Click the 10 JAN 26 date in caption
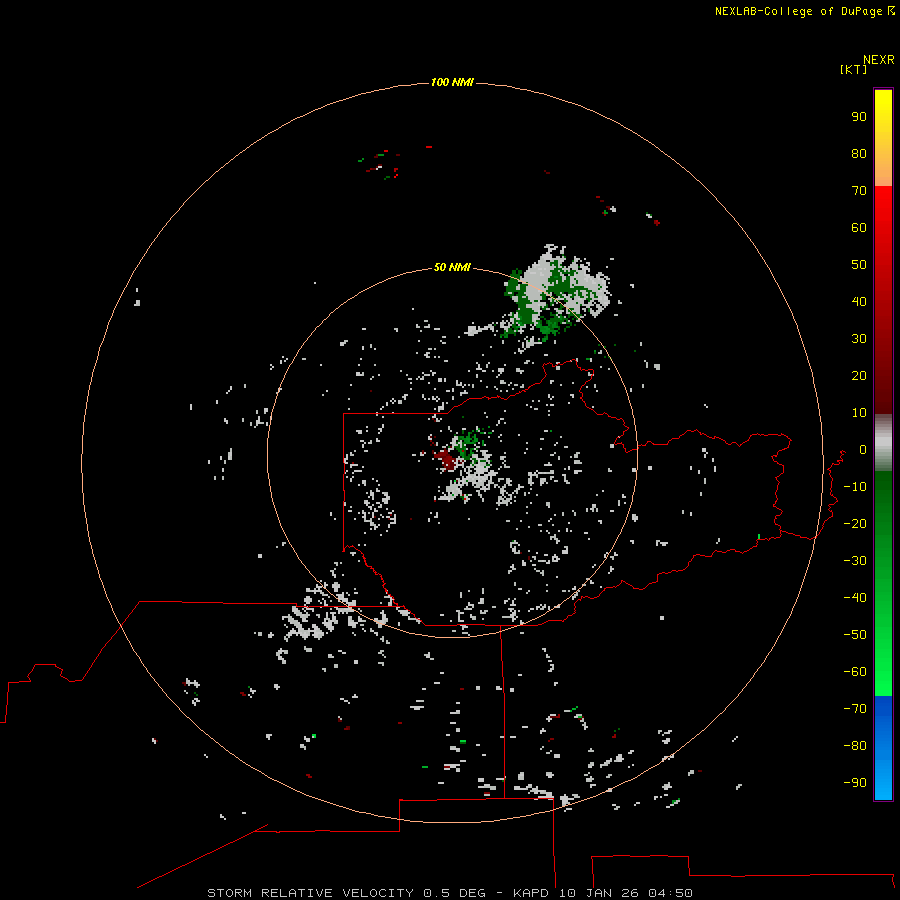This screenshot has width=900, height=900. [x=599, y=893]
